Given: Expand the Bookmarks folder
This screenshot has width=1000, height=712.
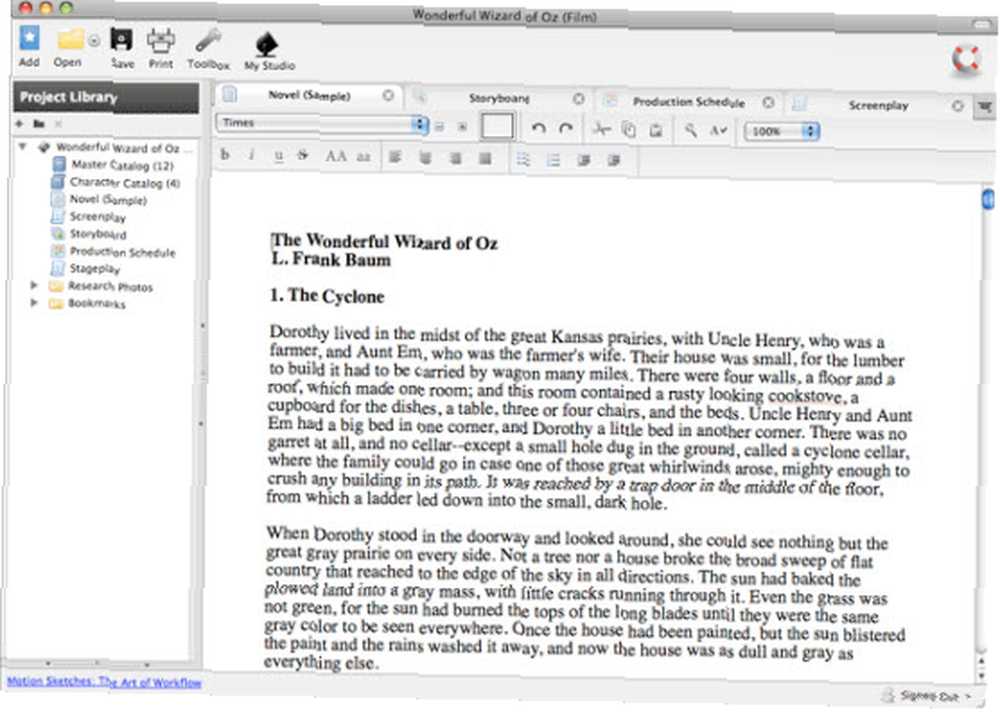Looking at the screenshot, I should 34,302.
